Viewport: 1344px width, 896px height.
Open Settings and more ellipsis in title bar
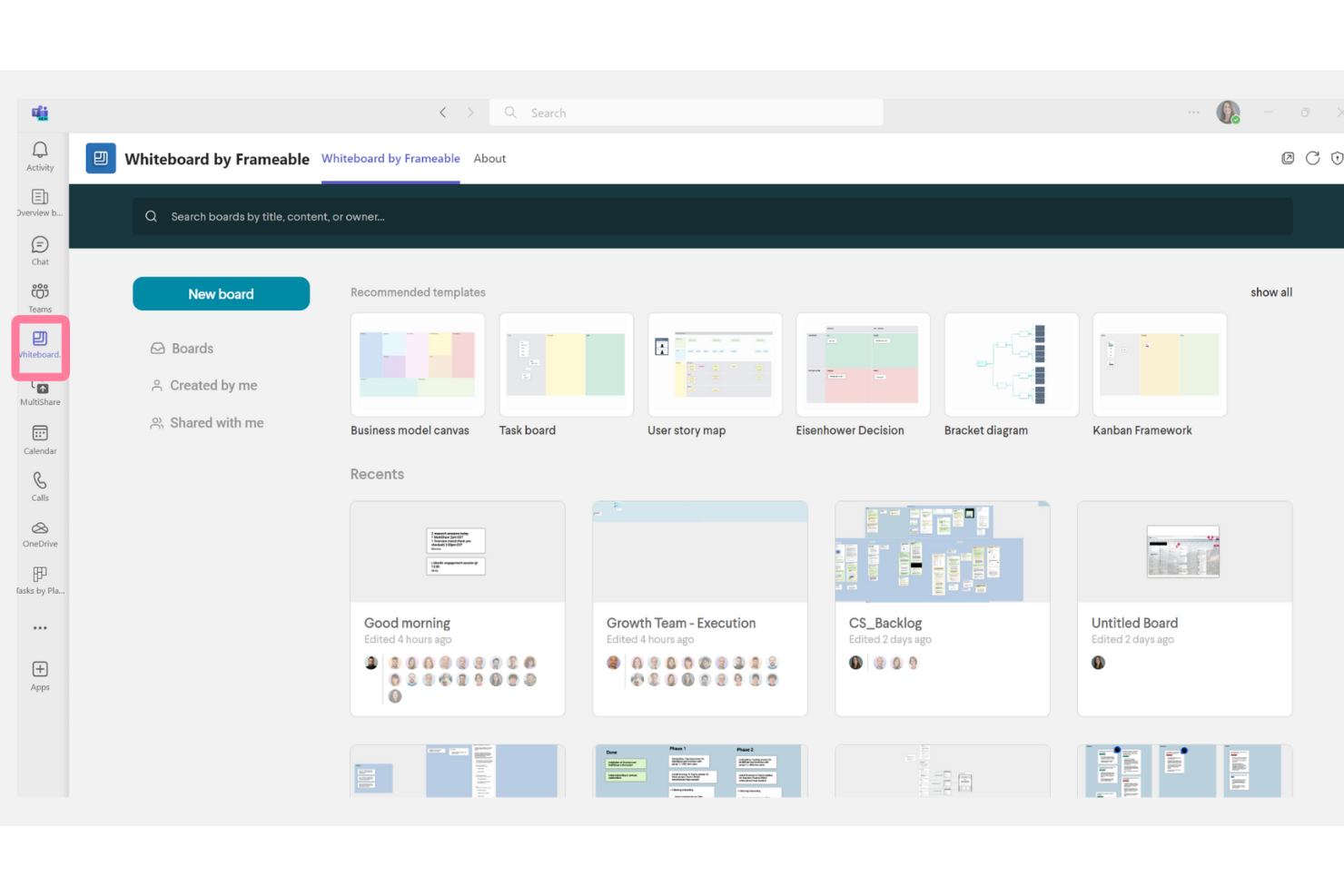[1193, 113]
